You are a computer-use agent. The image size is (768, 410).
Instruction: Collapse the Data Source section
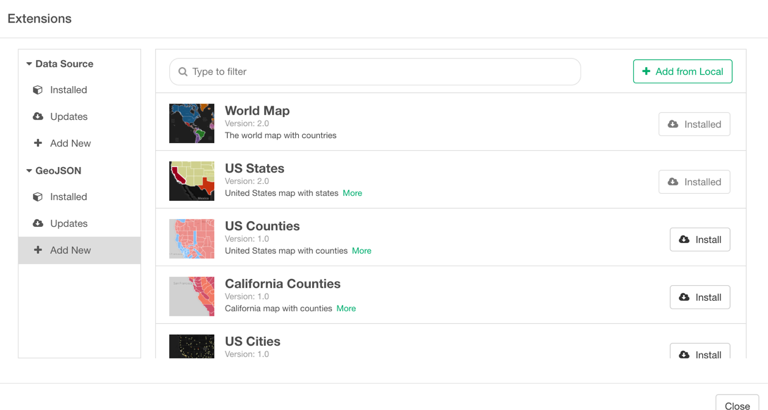pyautogui.click(x=29, y=64)
